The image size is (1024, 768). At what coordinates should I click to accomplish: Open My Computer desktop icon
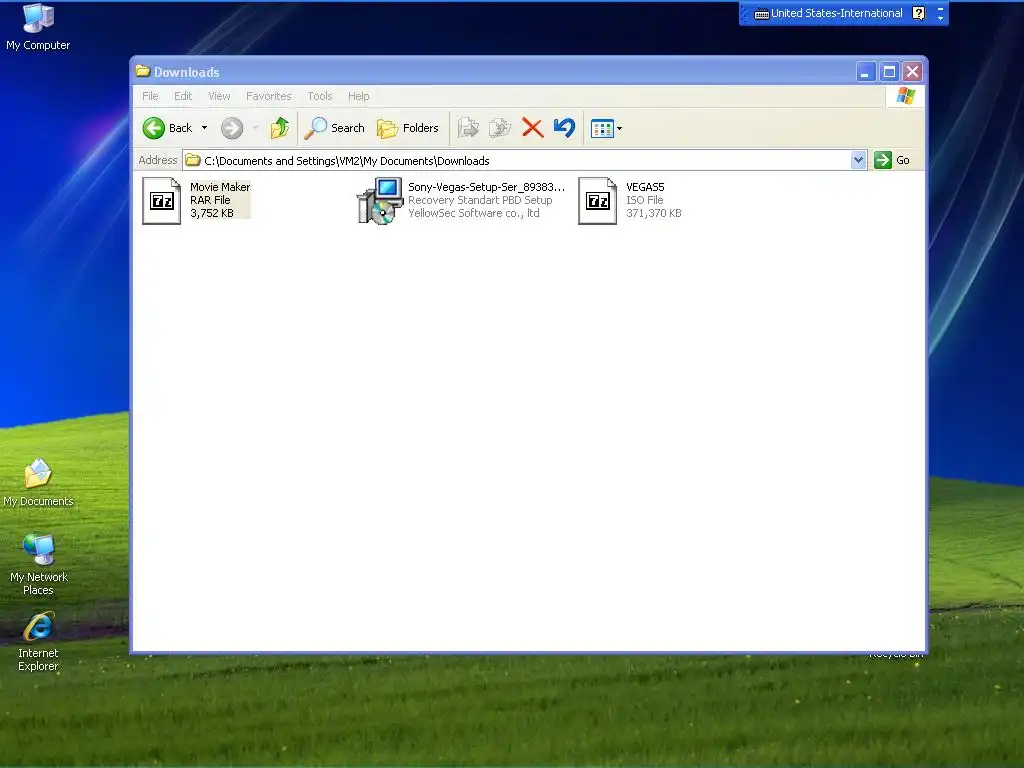pos(38,28)
